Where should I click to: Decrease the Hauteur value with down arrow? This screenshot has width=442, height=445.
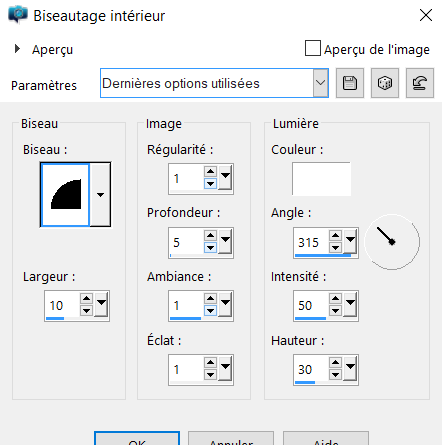coord(335,375)
